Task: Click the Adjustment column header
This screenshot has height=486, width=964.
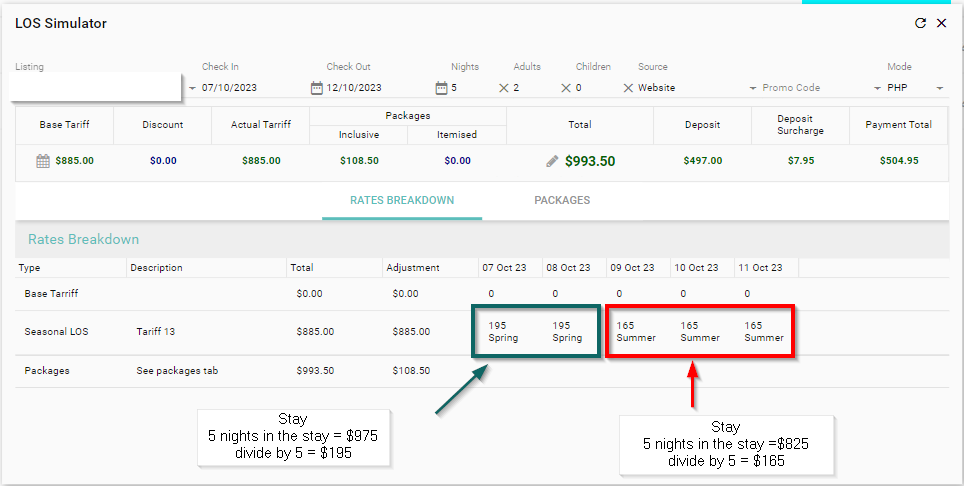Action: tap(412, 268)
